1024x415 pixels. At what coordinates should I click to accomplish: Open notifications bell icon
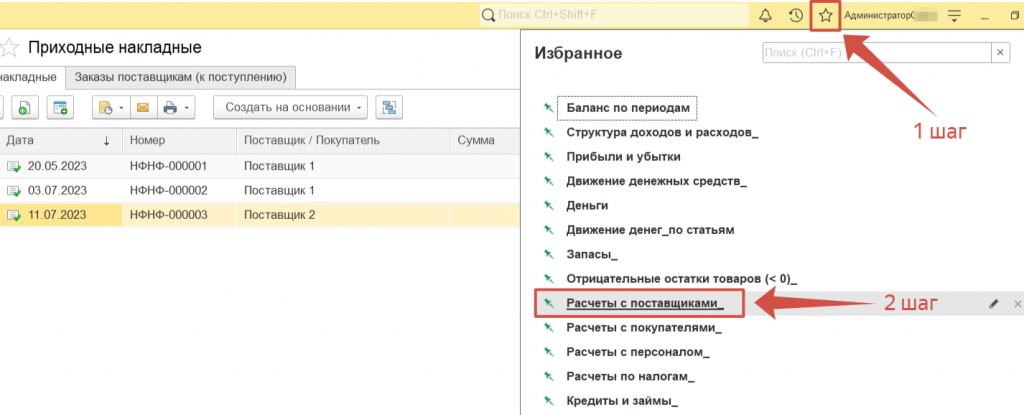coord(766,16)
